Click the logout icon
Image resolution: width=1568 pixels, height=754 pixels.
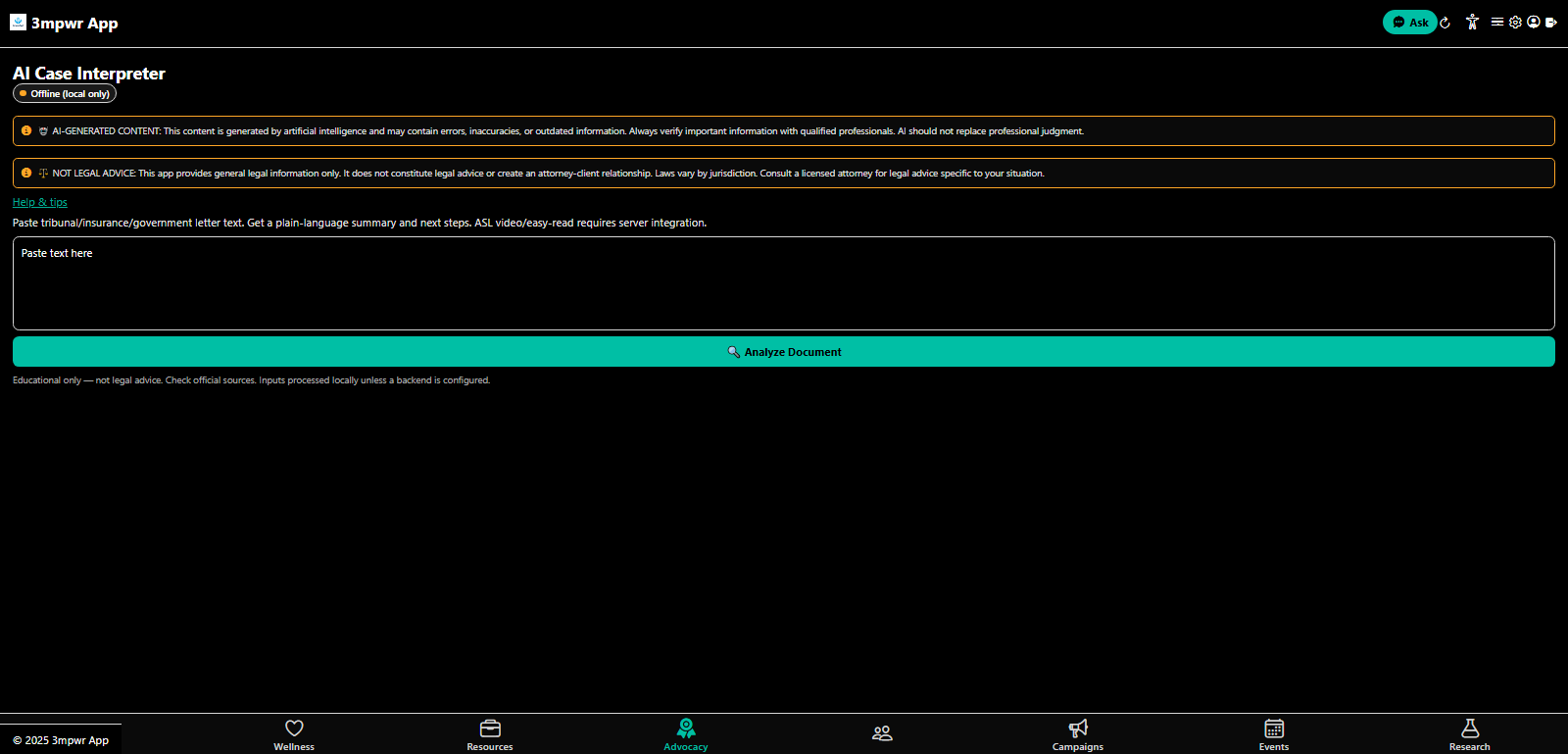(x=1550, y=22)
